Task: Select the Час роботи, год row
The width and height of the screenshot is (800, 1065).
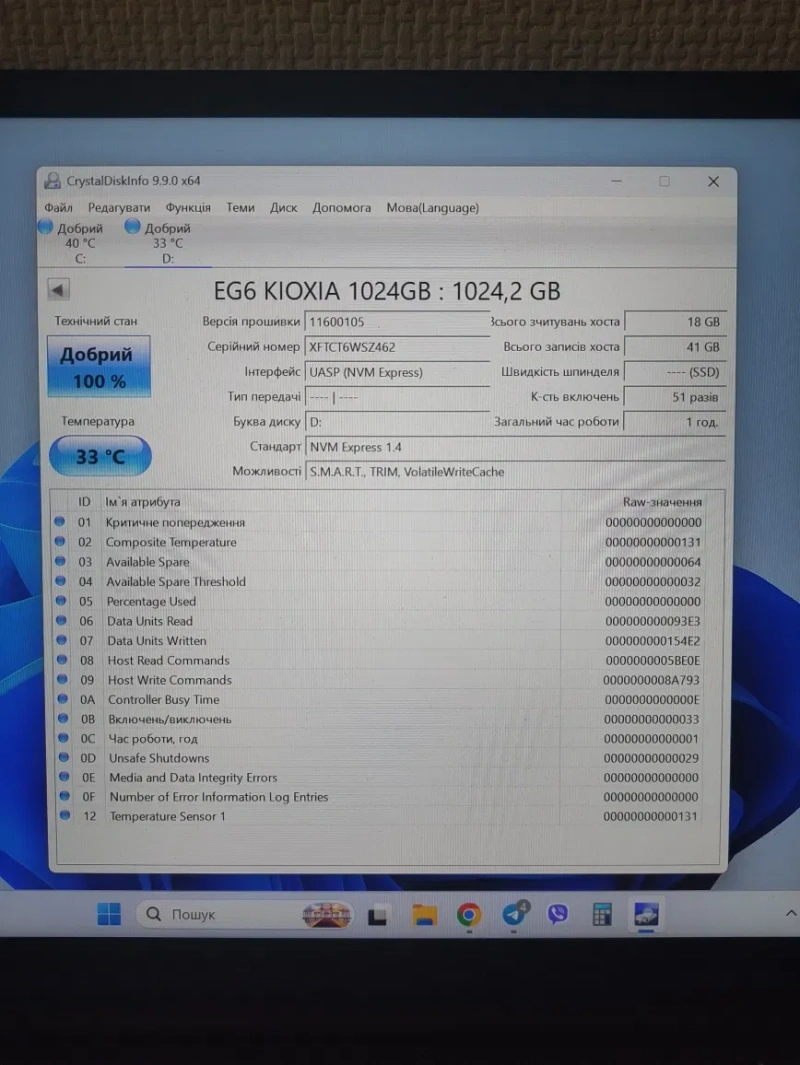Action: point(379,739)
